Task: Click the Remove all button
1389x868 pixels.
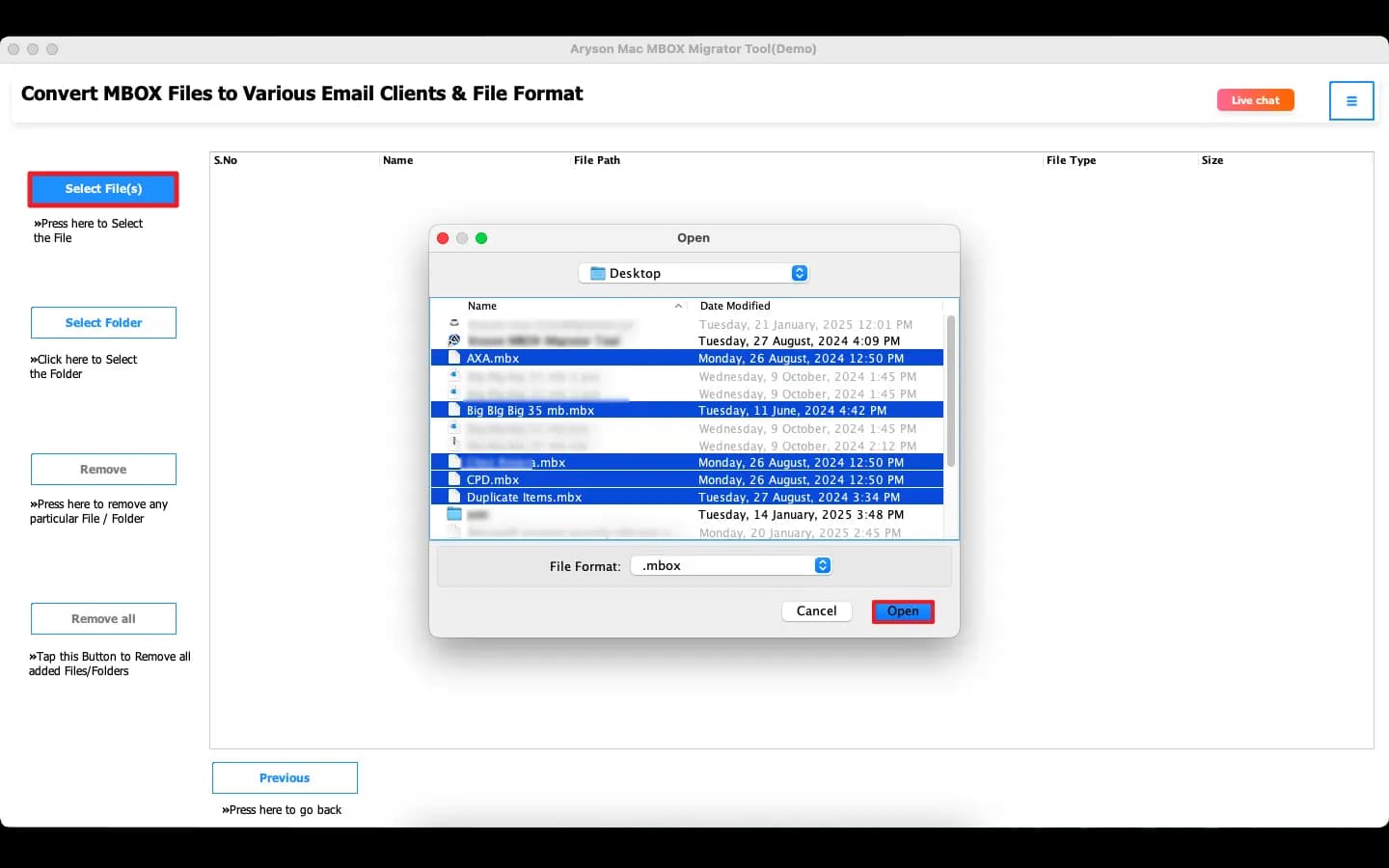Action: [x=103, y=618]
